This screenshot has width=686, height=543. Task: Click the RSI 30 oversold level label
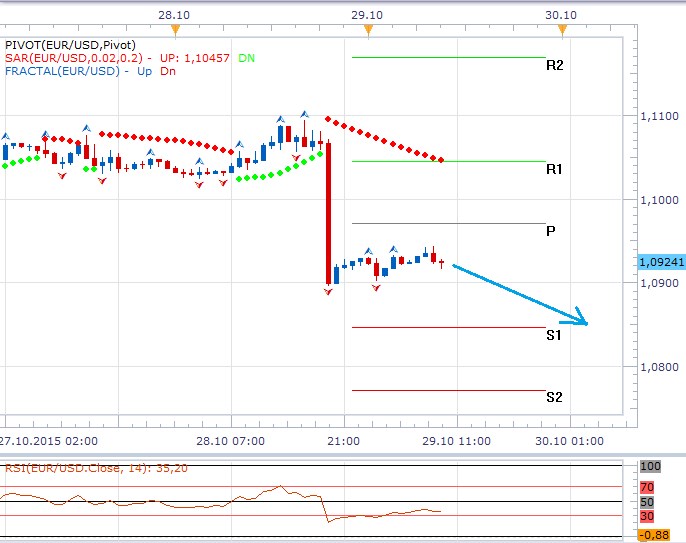[x=646, y=516]
